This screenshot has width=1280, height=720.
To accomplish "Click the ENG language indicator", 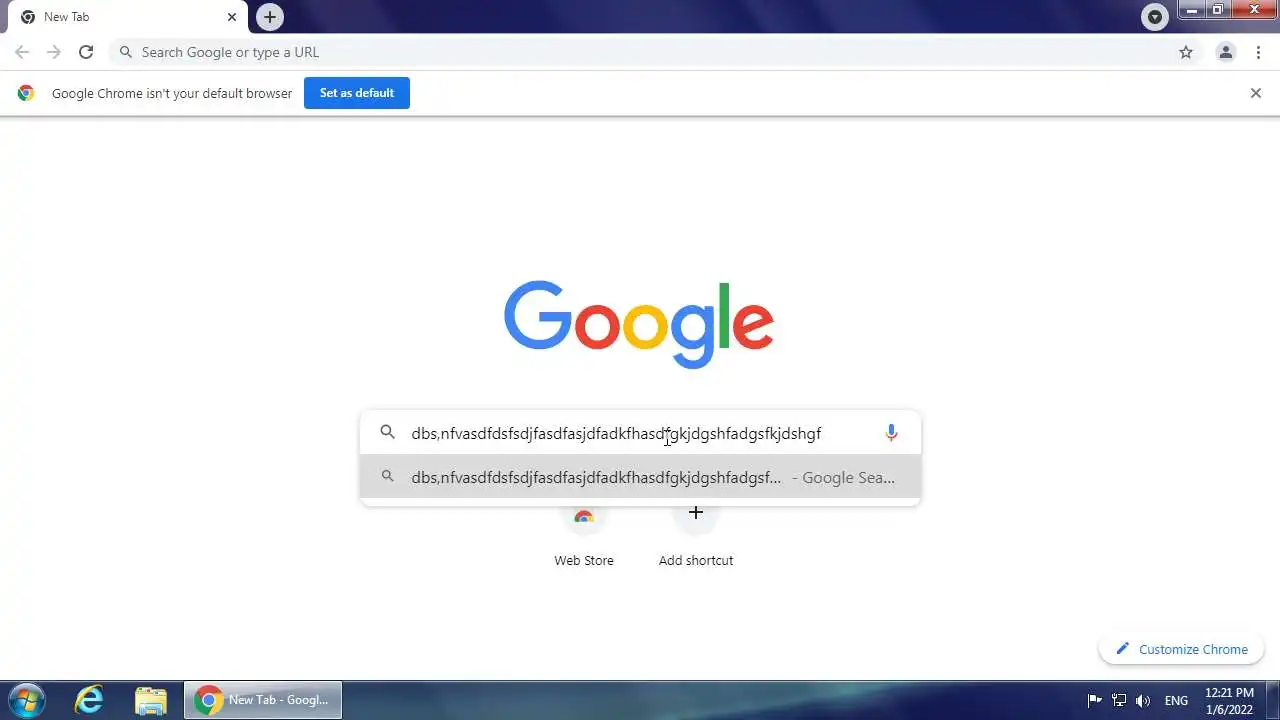I will tap(1176, 700).
